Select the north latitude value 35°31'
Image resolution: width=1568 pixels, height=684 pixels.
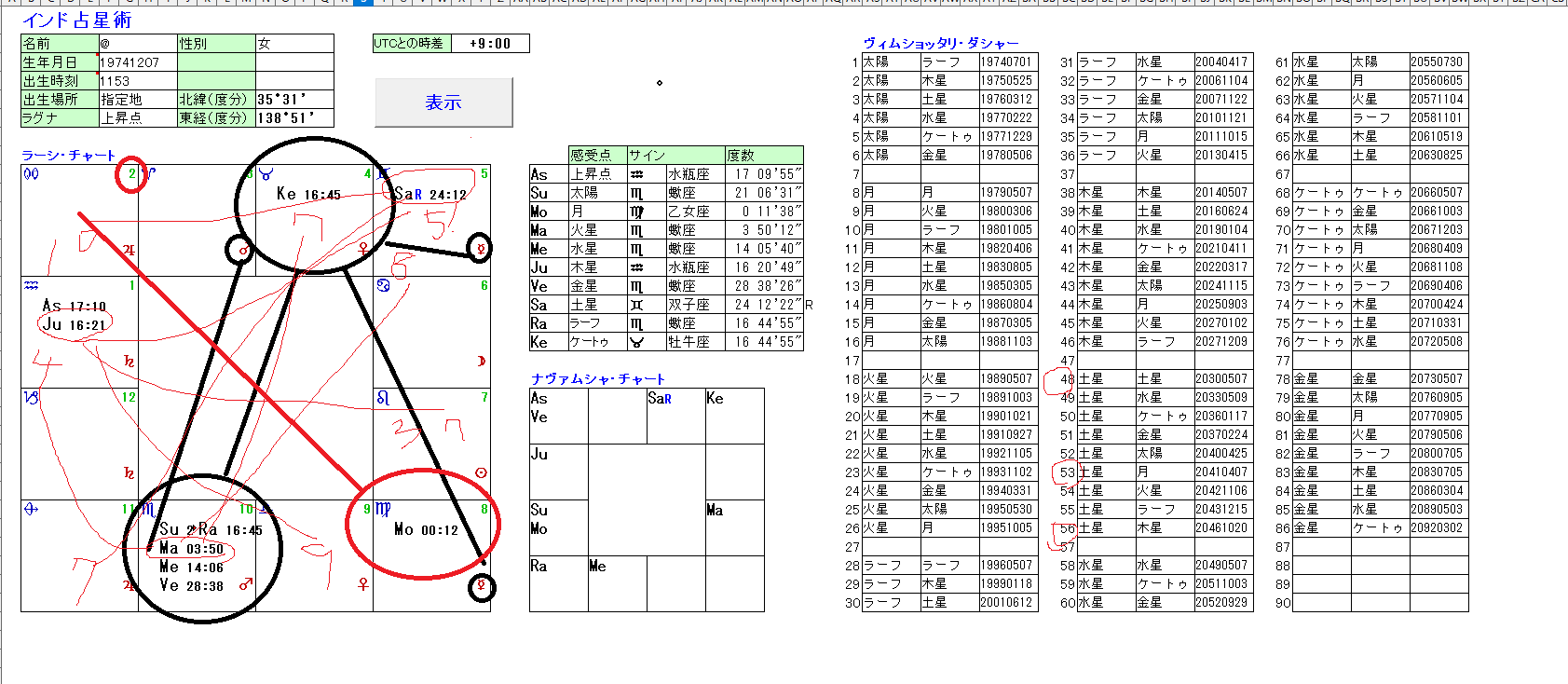click(293, 100)
